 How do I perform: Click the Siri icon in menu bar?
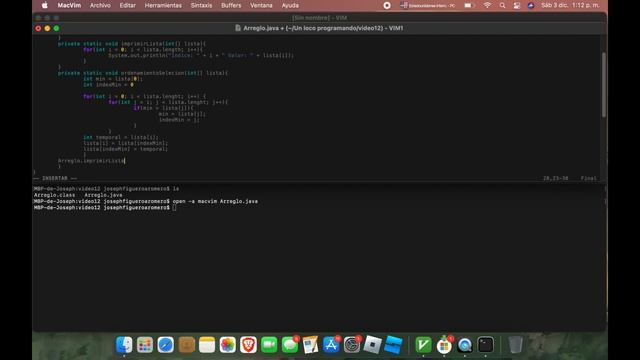click(531, 5)
